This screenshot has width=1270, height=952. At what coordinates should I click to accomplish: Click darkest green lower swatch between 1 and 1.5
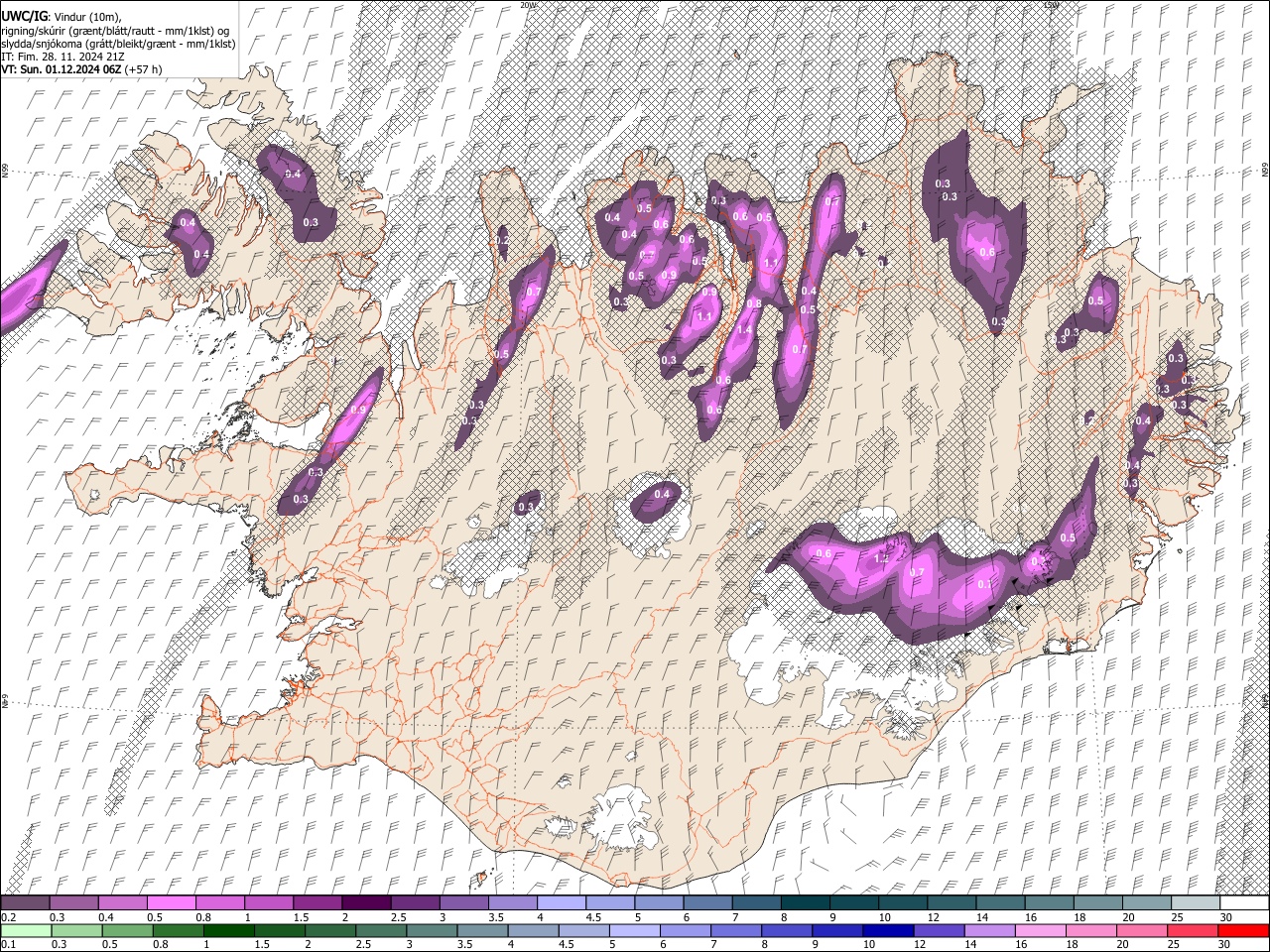pos(228,930)
